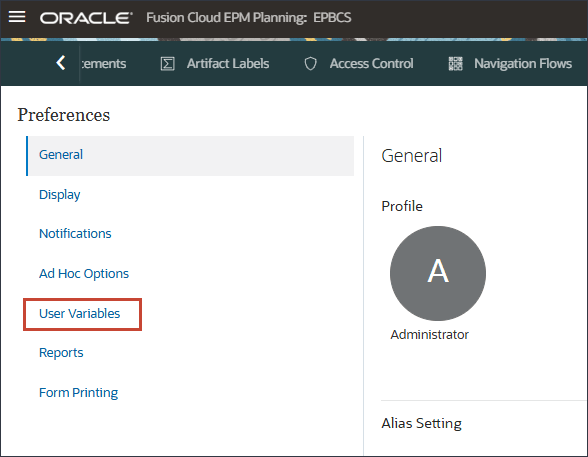
Task: Open Artifact Labels card
Action: point(215,64)
